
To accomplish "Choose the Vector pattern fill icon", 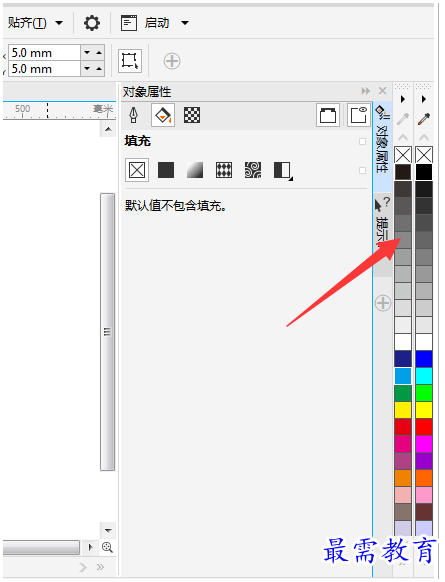I will [224, 170].
